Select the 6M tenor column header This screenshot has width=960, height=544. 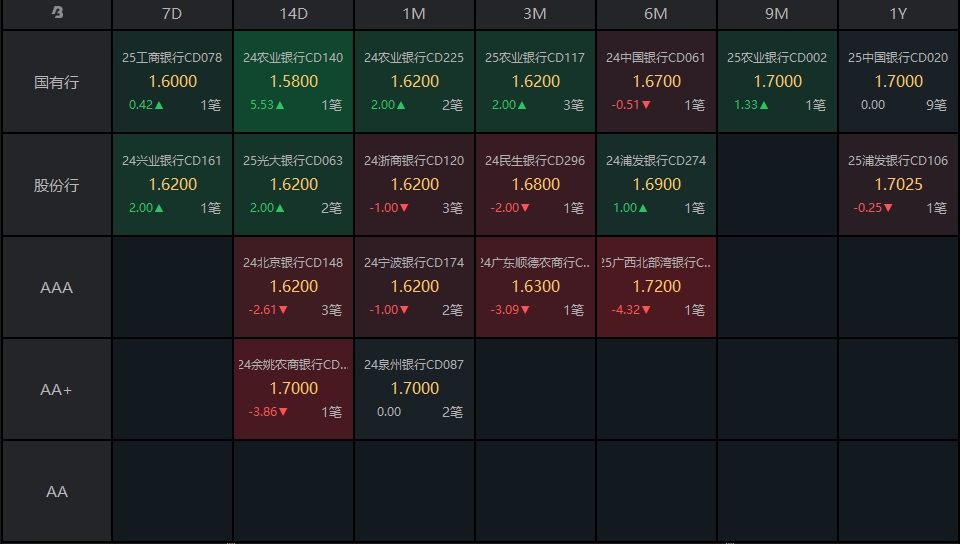pyautogui.click(x=656, y=14)
